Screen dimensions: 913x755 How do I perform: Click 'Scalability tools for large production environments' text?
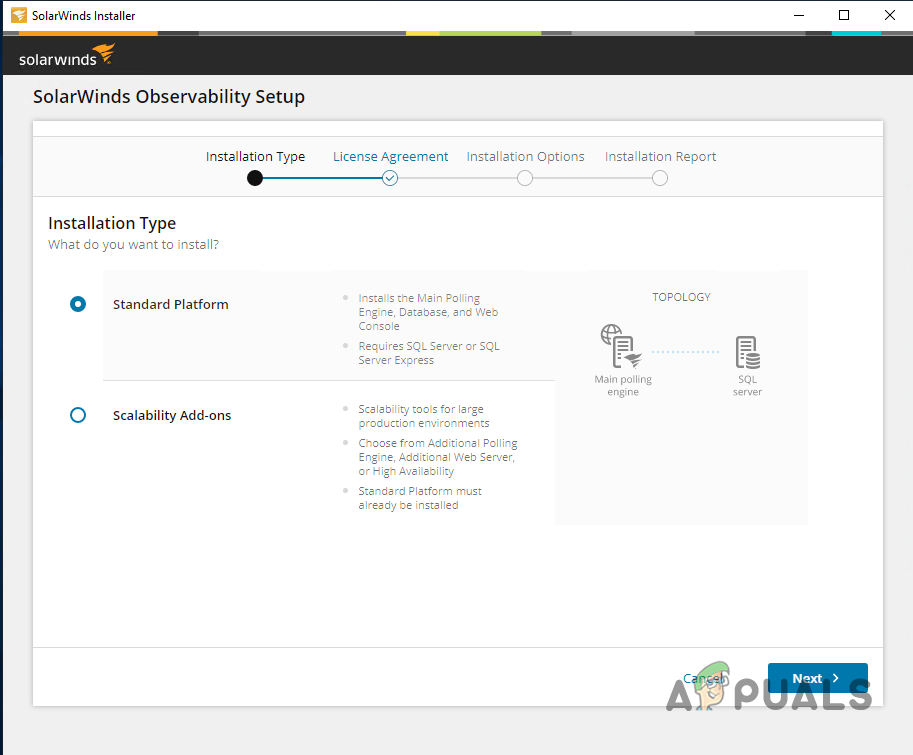pyautogui.click(x=424, y=416)
